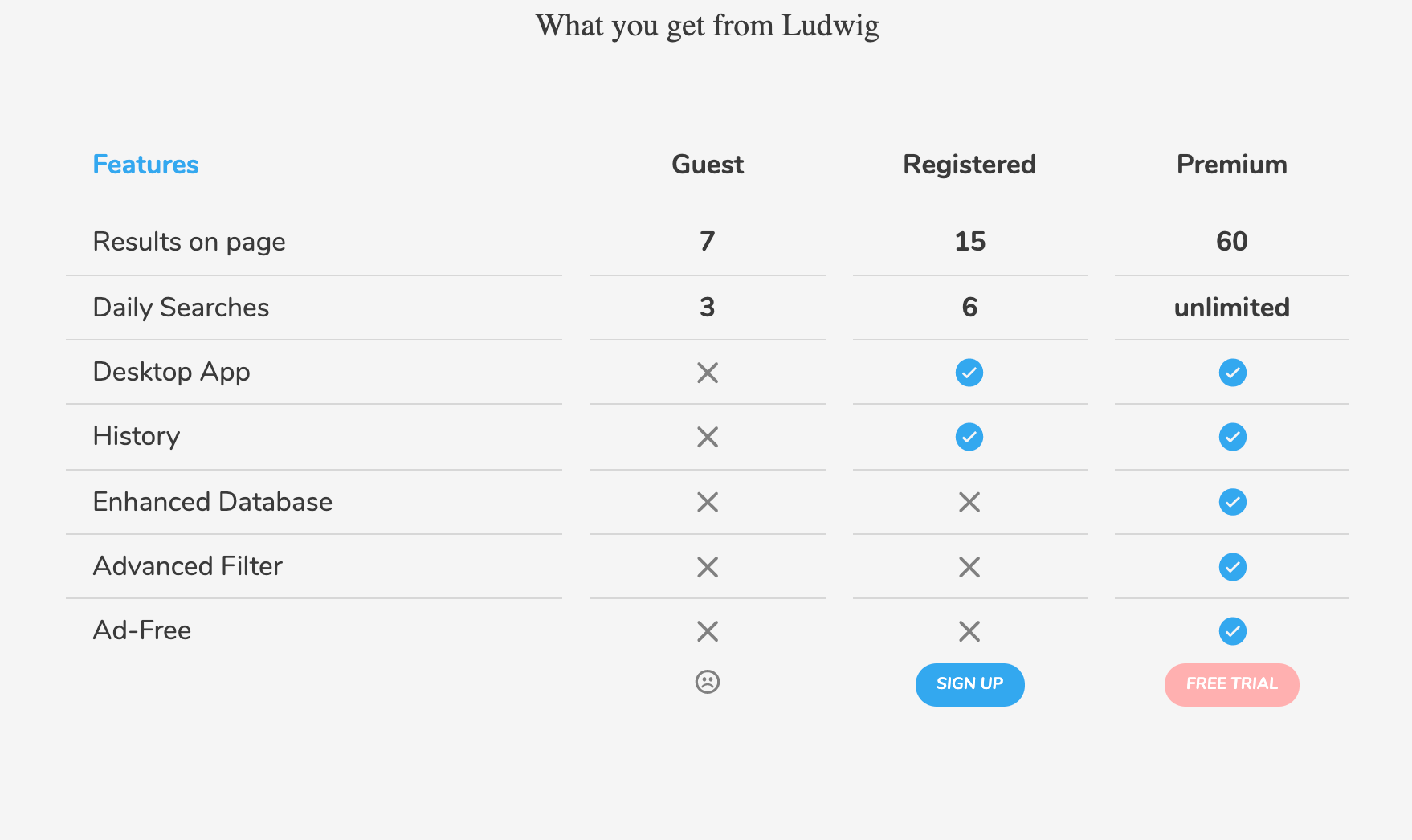
Task: Click History checkmark in Registered column
Action: [969, 437]
